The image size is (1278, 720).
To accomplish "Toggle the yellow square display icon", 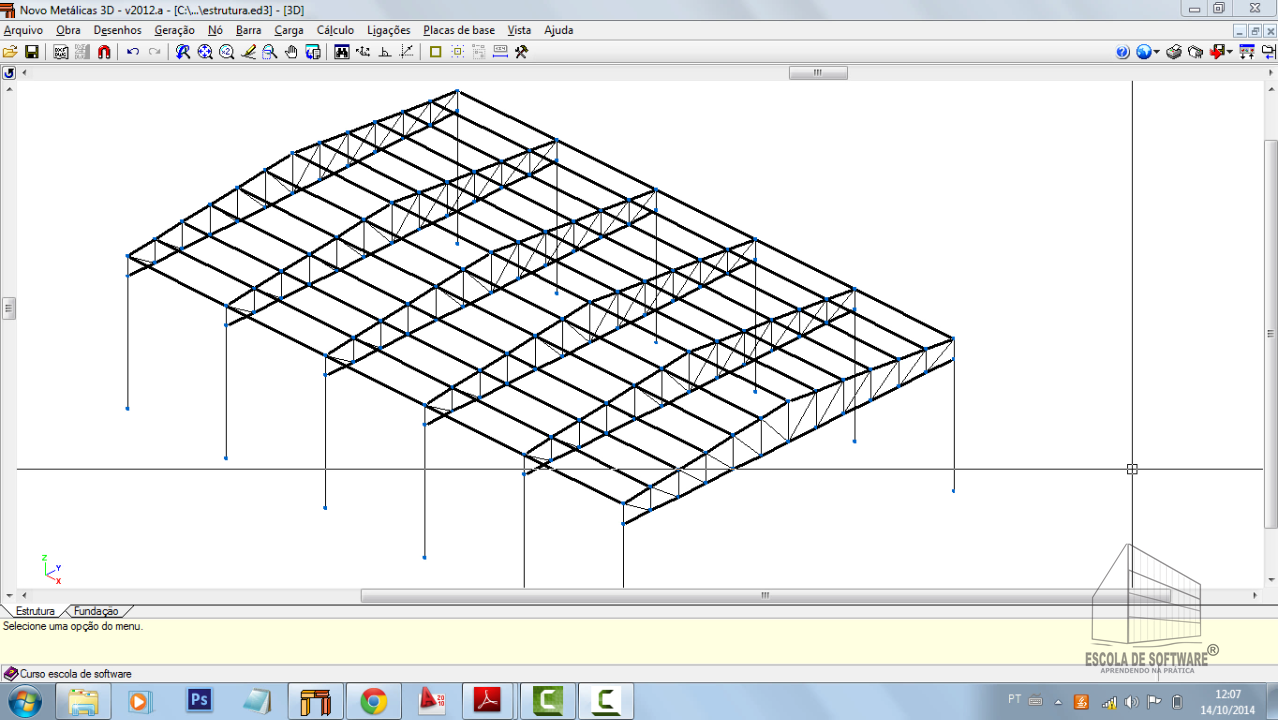I will 435,52.
